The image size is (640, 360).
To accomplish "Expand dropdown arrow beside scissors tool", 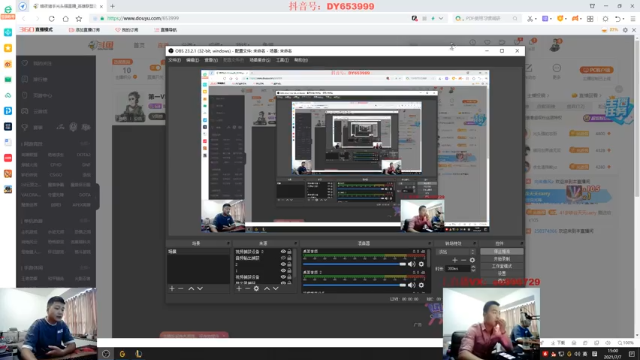I will [536, 19].
